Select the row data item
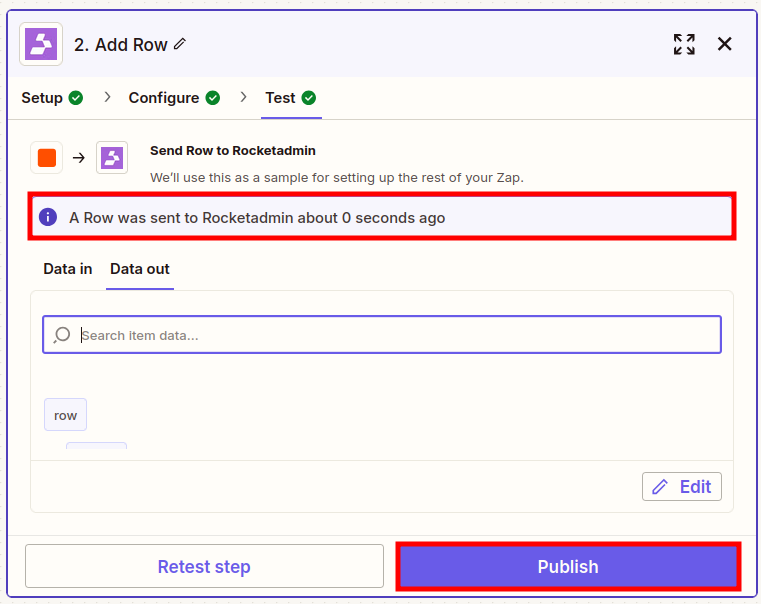The width and height of the screenshot is (761, 604). (x=66, y=415)
